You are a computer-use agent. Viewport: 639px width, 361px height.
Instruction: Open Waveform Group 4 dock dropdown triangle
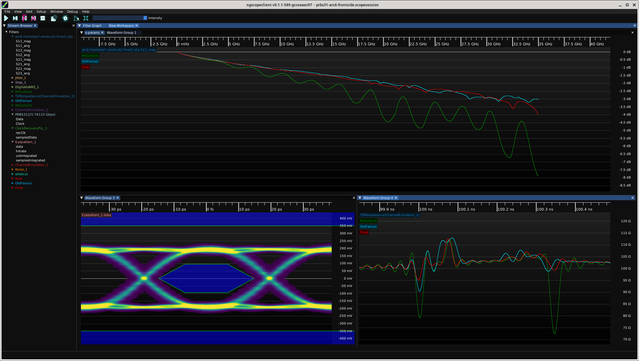coord(360,198)
